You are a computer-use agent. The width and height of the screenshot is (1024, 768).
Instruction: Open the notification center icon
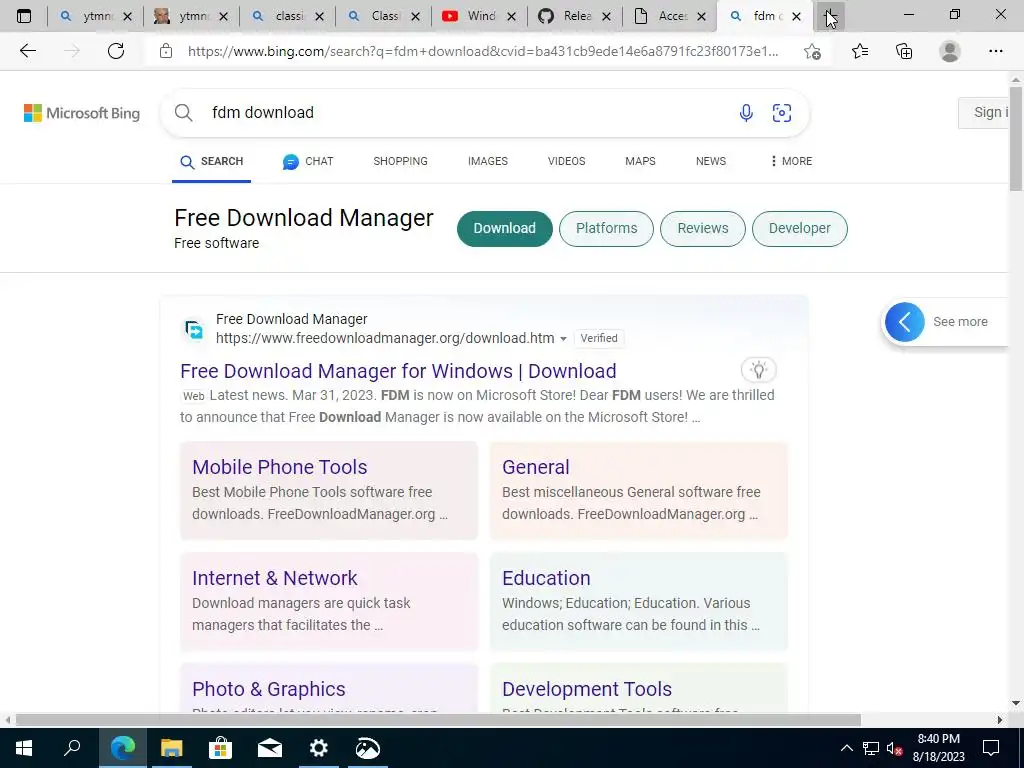click(x=991, y=748)
